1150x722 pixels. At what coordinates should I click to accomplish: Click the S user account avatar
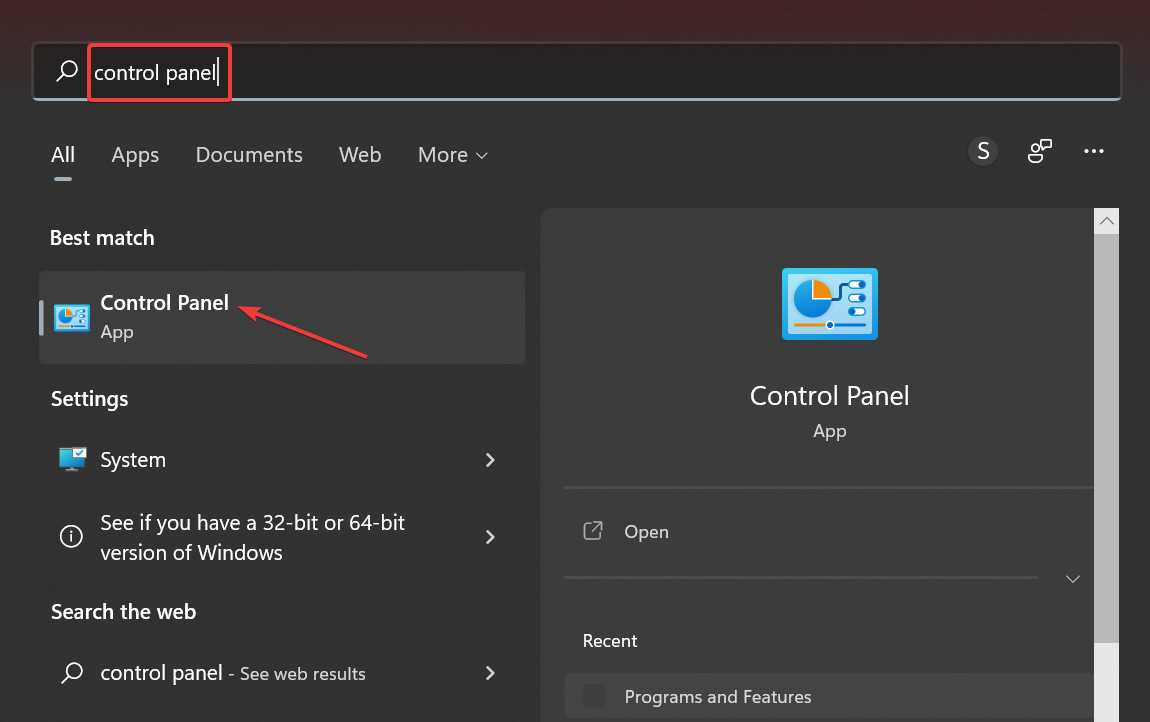[x=983, y=151]
